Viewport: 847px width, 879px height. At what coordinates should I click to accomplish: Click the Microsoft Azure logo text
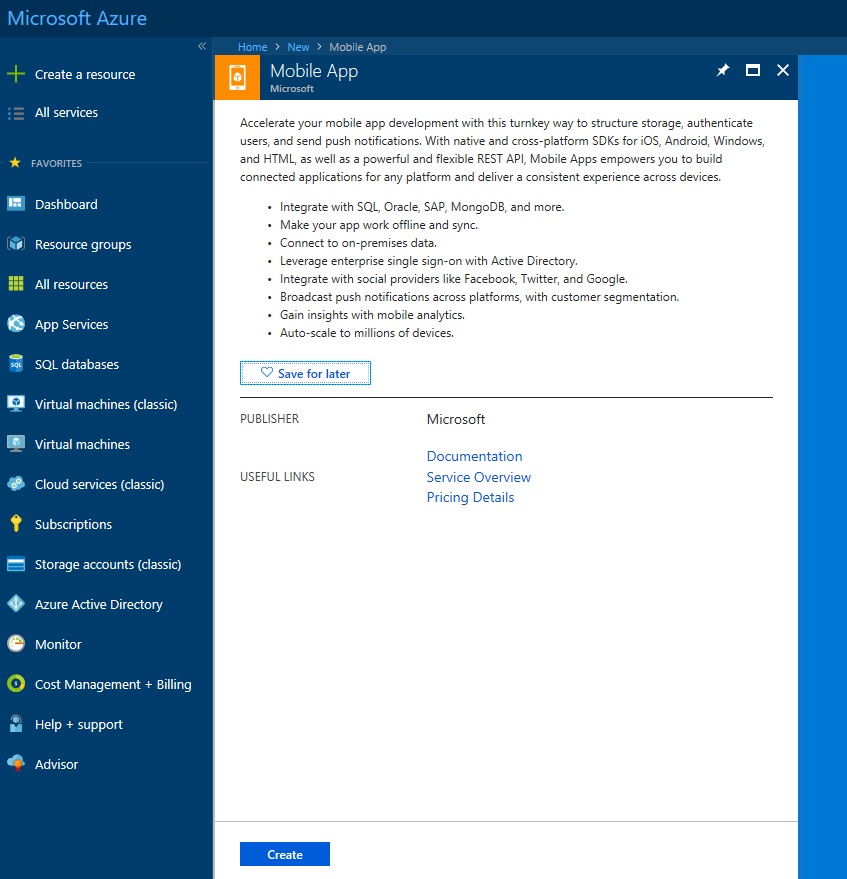point(77,18)
